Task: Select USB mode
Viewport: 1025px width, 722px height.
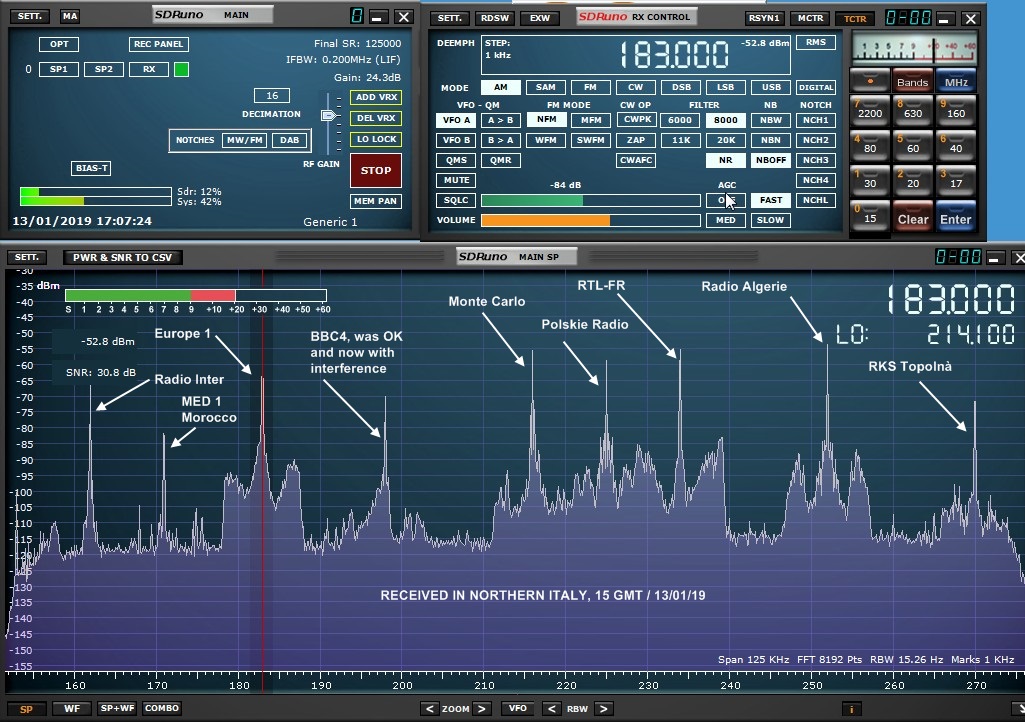Action: pos(771,87)
